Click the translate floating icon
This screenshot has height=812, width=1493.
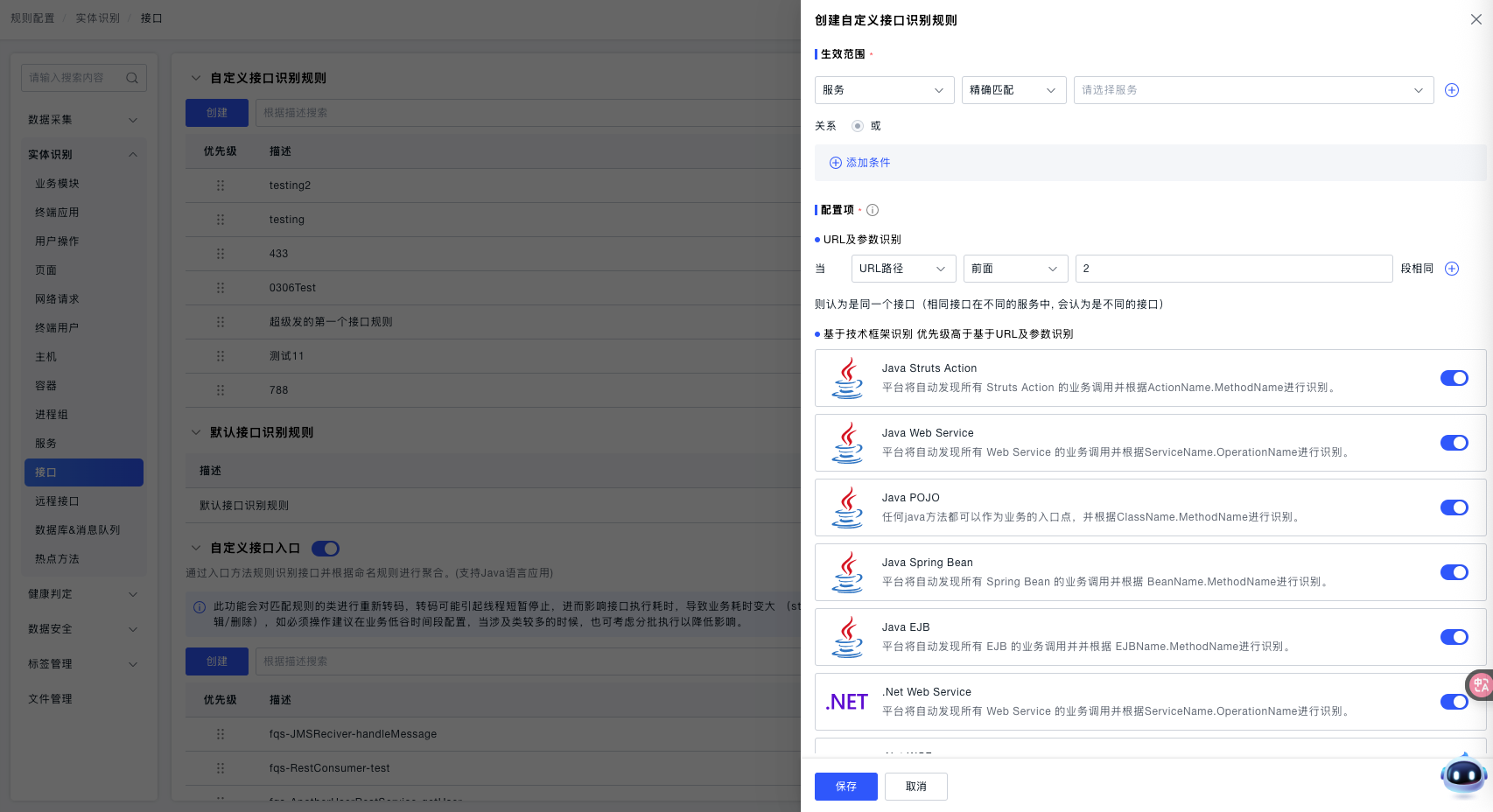pyautogui.click(x=1480, y=685)
